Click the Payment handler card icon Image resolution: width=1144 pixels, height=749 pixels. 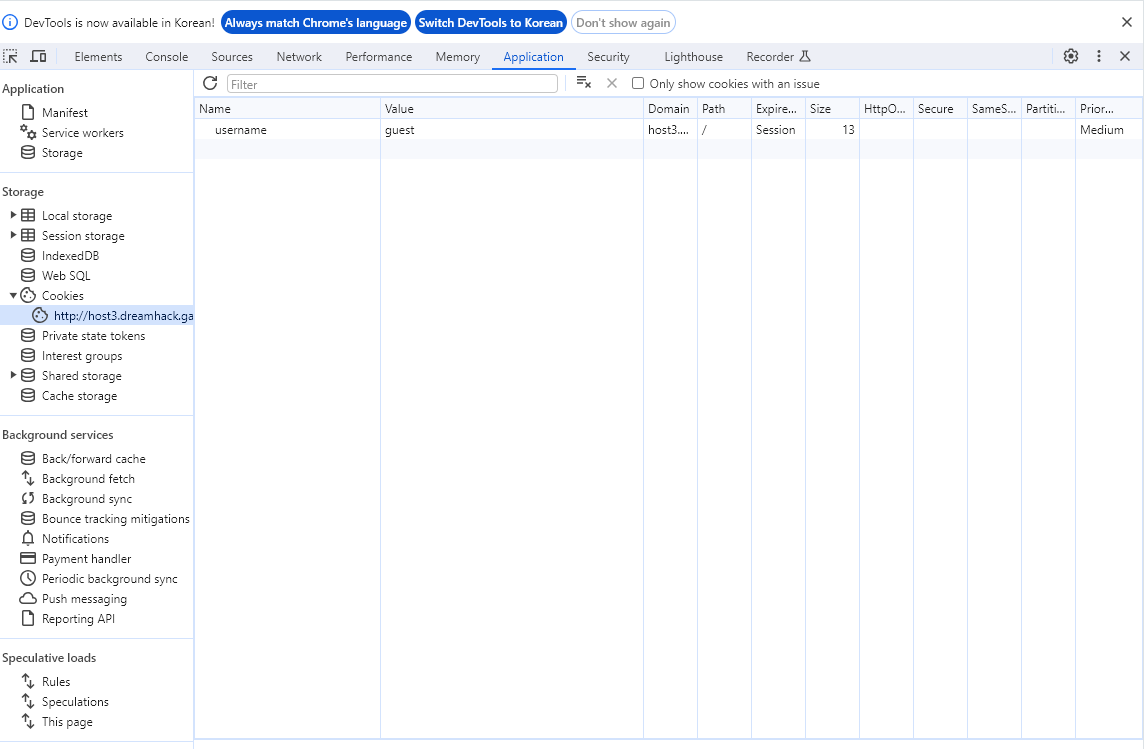[x=28, y=558]
